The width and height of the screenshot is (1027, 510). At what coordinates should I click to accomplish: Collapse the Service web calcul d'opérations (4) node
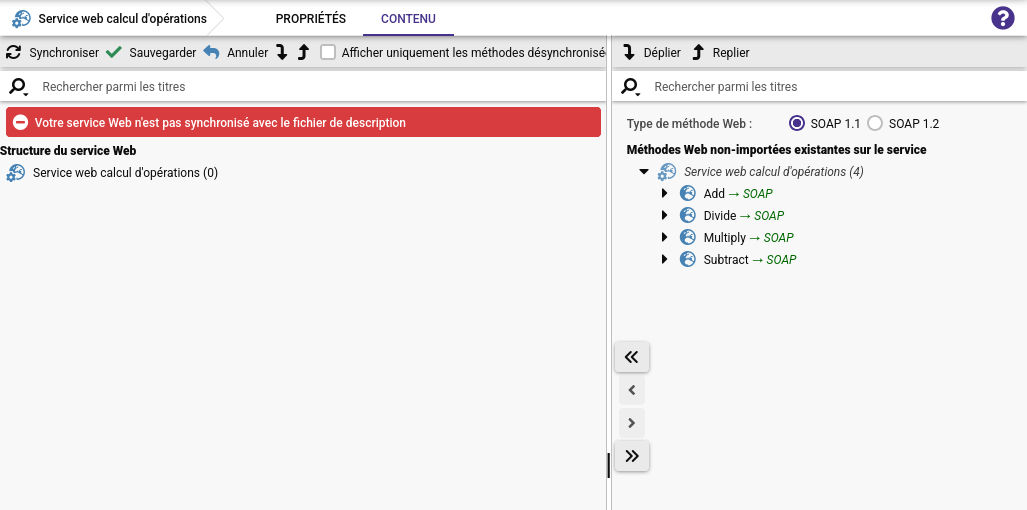tap(644, 172)
